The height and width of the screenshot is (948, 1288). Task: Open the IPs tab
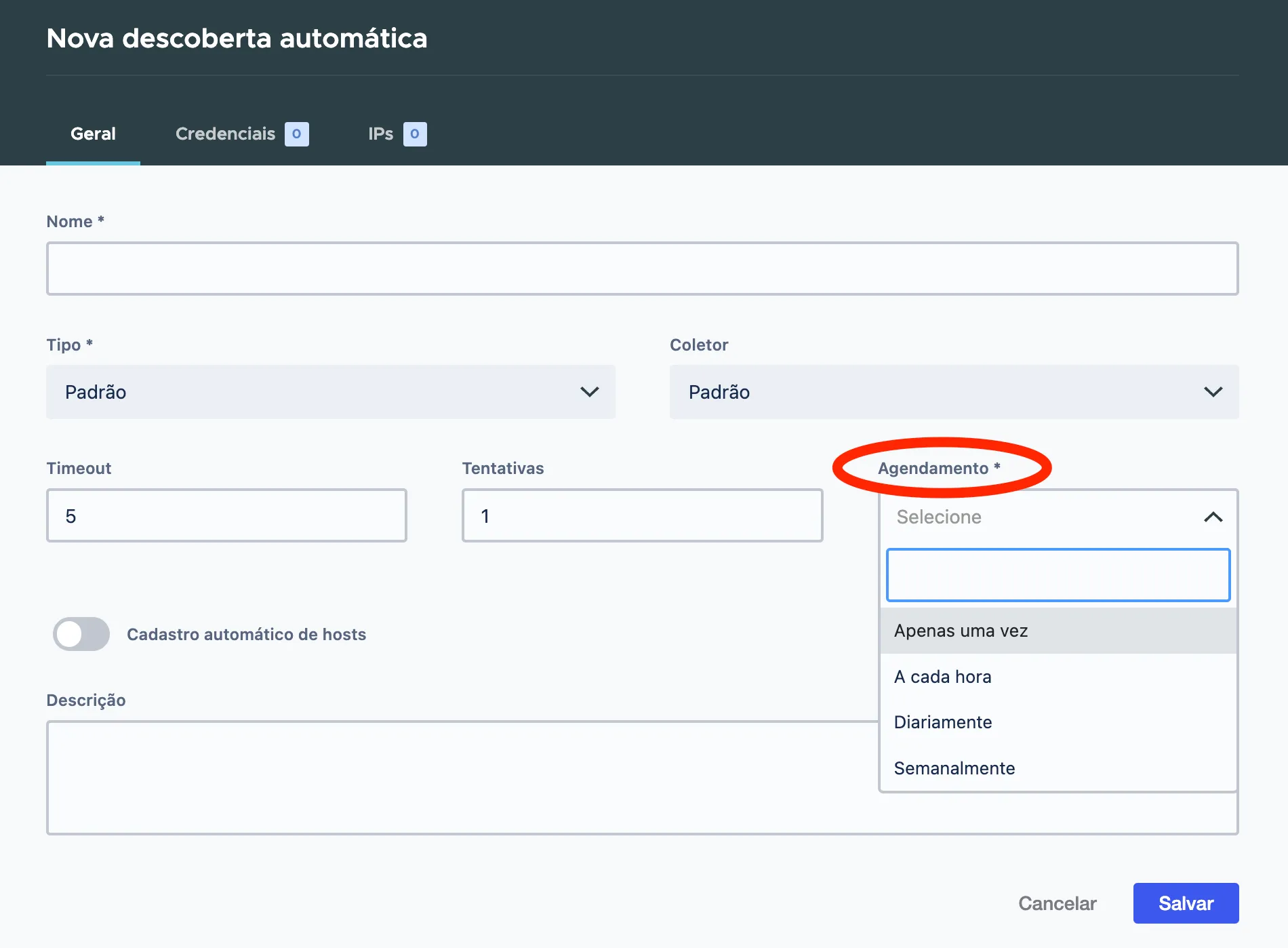click(x=397, y=134)
